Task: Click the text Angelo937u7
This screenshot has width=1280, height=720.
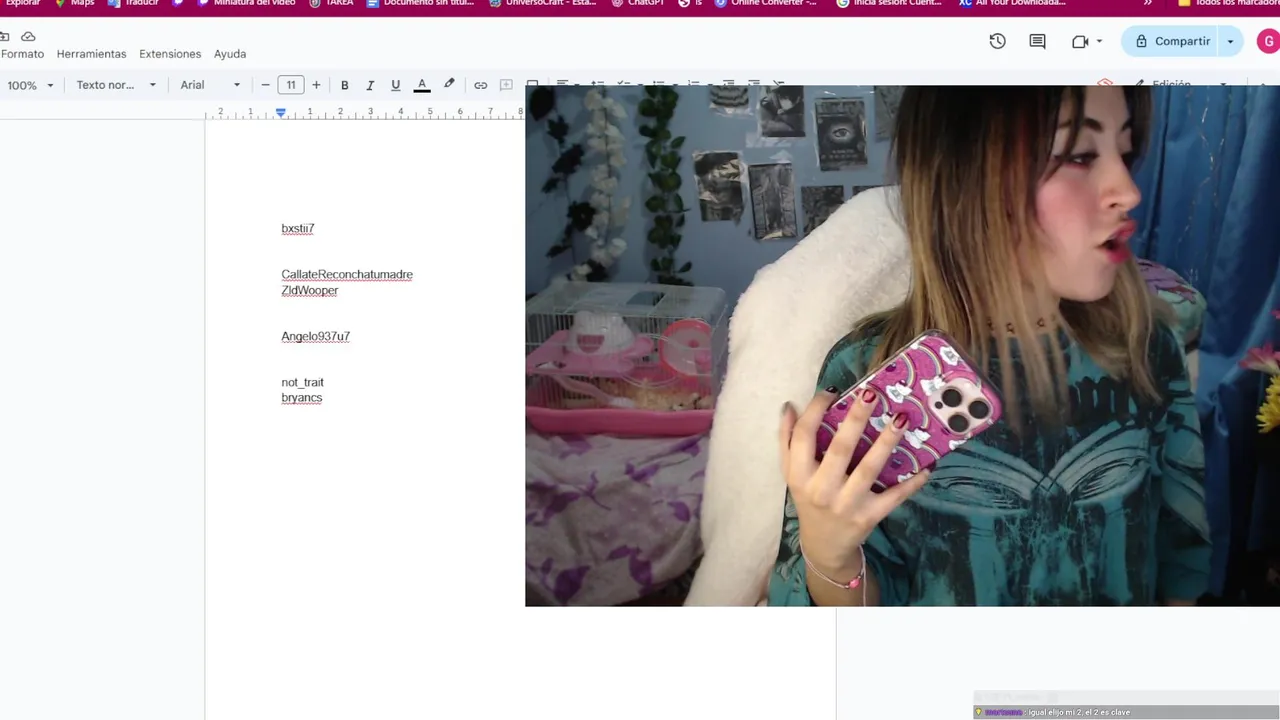Action: coord(316,336)
